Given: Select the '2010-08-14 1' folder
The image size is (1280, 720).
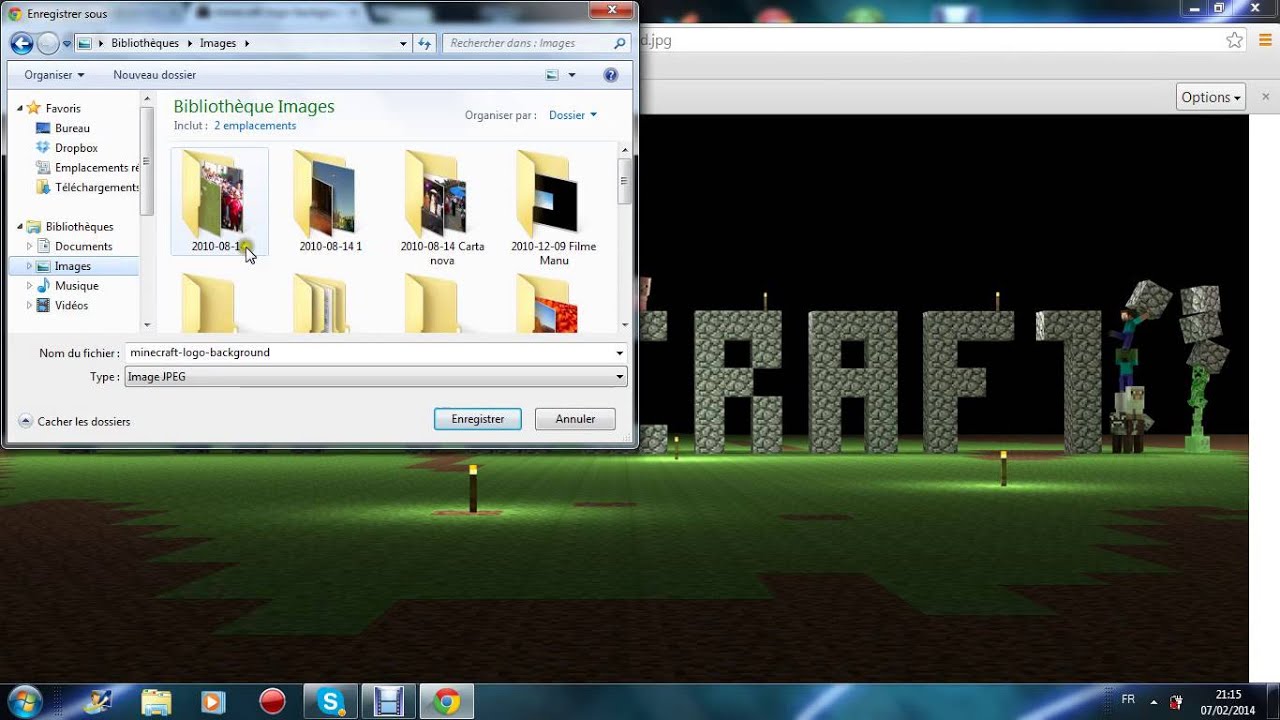Looking at the screenshot, I should pos(330,204).
